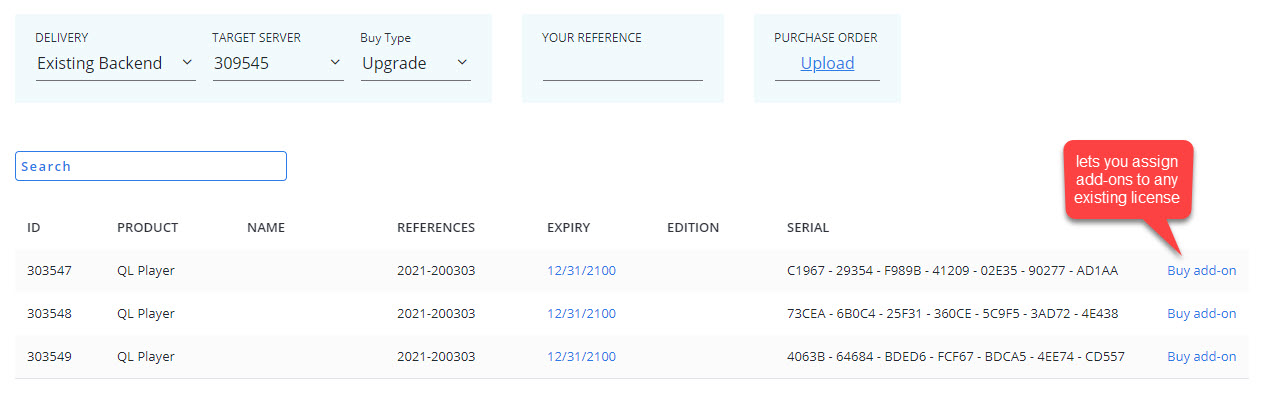Open expiry date 12/31/2100 for license 303549
The height and width of the screenshot is (393, 1271).
tap(581, 356)
